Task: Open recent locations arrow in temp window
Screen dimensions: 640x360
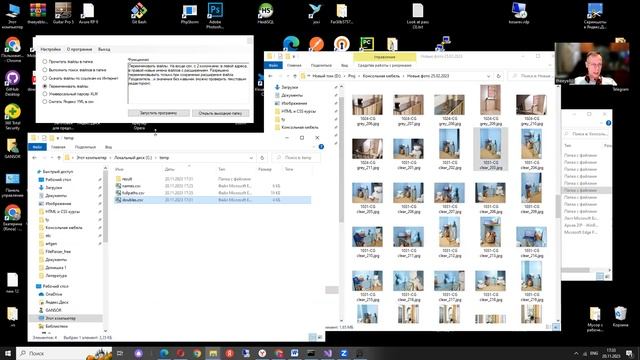Action: [x=51, y=158]
